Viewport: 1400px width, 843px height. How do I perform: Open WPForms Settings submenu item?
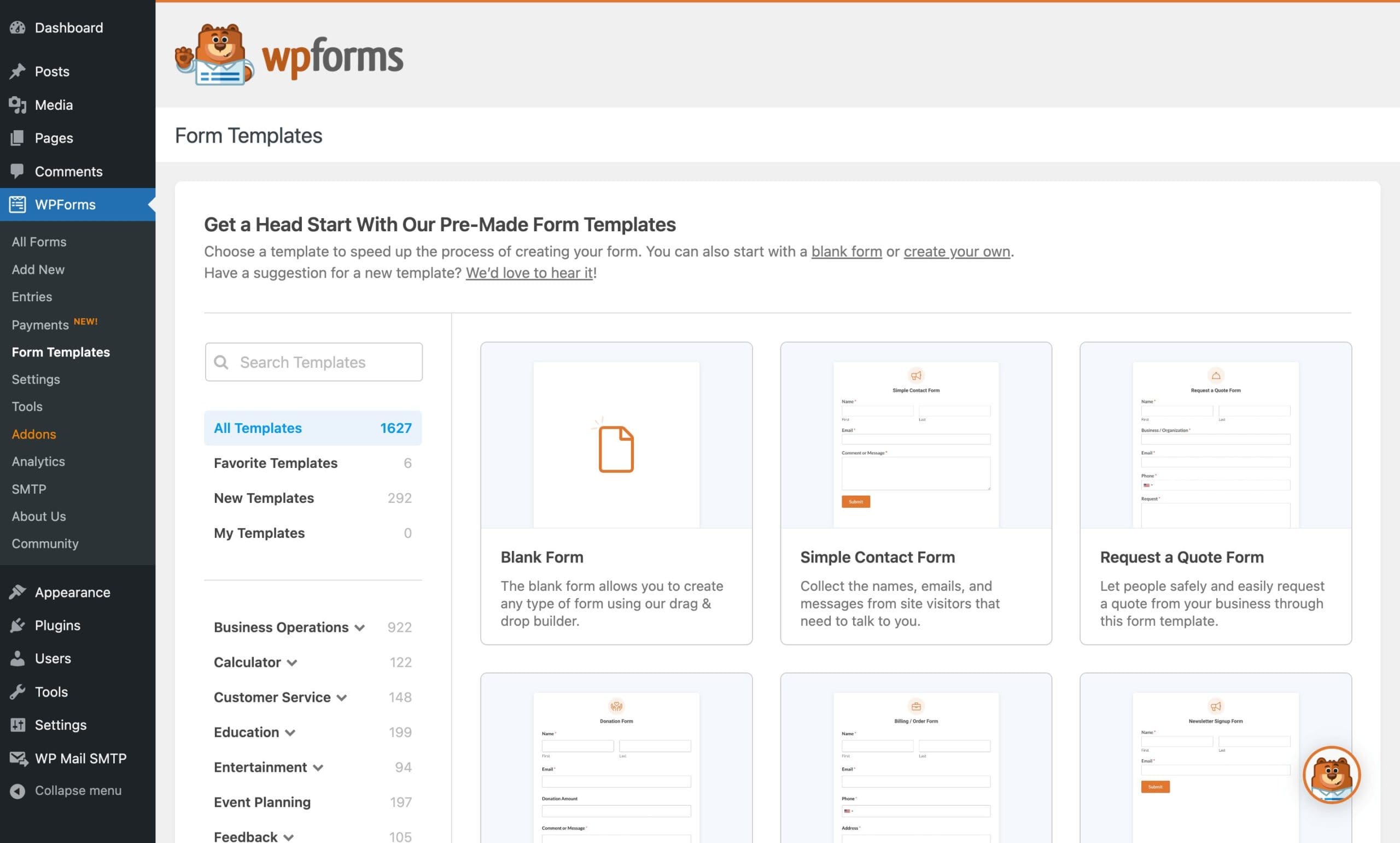coord(35,379)
